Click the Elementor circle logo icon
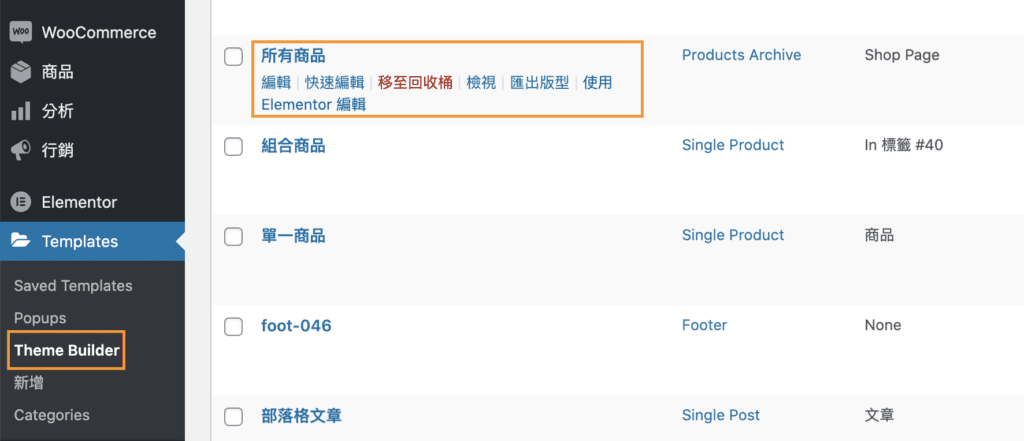The width and height of the screenshot is (1024, 441). pyautogui.click(x=20, y=202)
